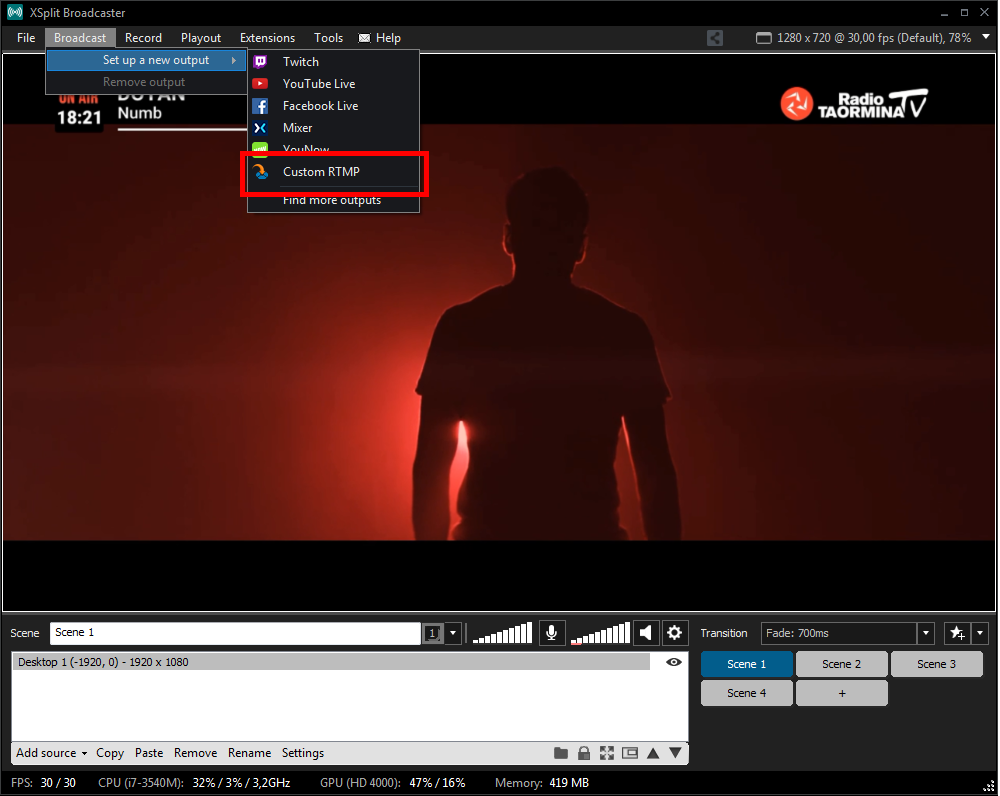Viewport: 1000px width, 796px height.
Task: Click the XSplit Broadcaster logo icon
Action: 15,12
